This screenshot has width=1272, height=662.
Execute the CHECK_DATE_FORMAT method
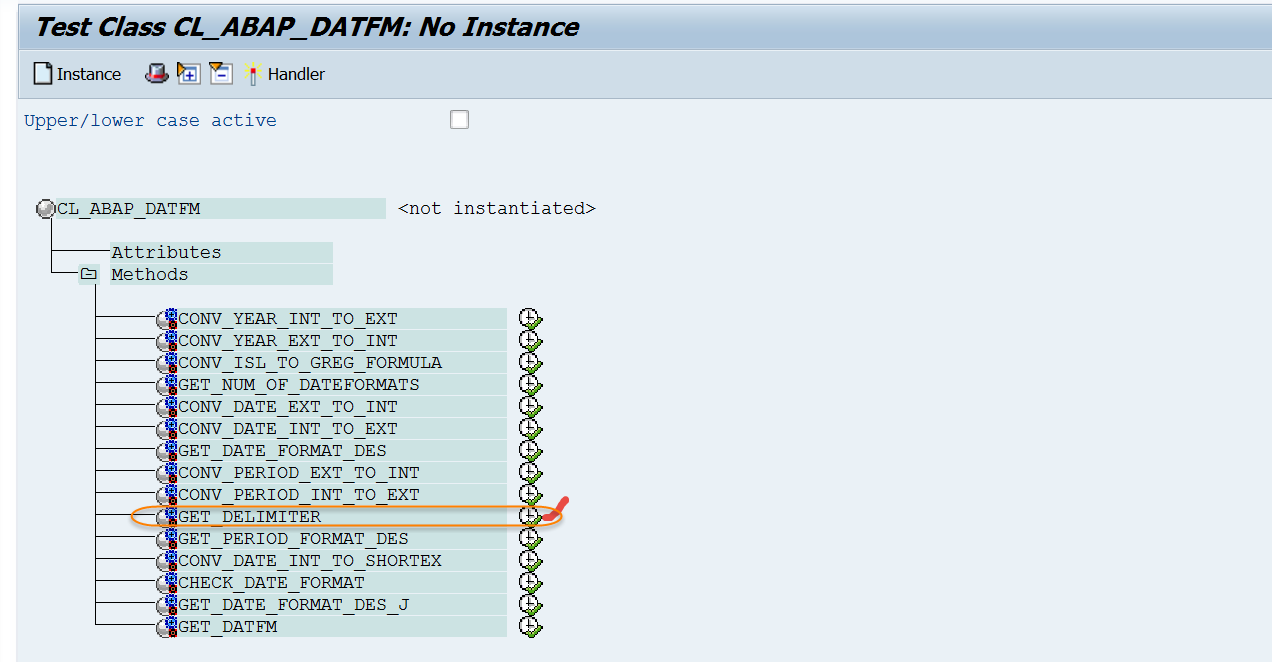[x=530, y=582]
